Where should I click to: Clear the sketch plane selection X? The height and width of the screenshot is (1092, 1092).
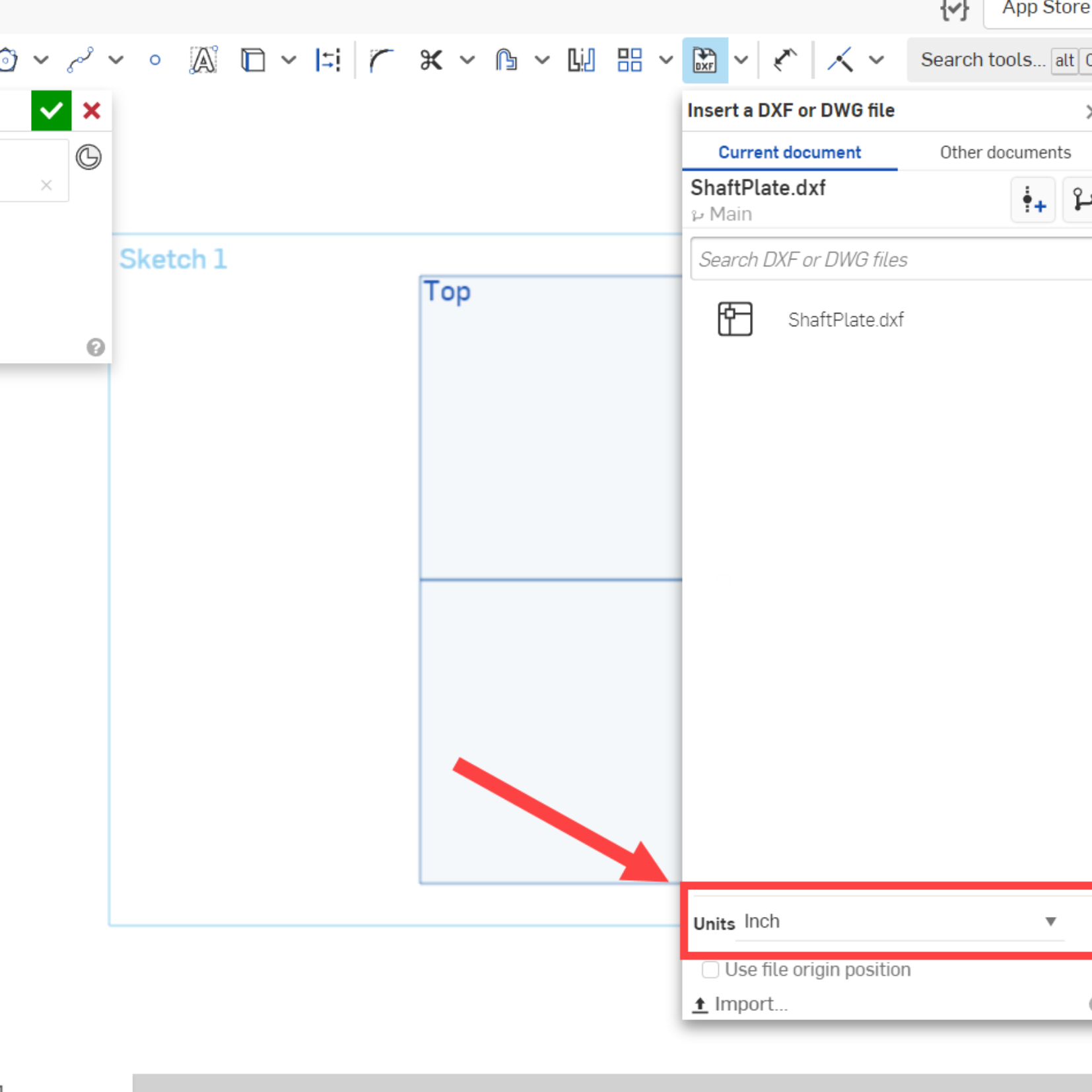[46, 185]
